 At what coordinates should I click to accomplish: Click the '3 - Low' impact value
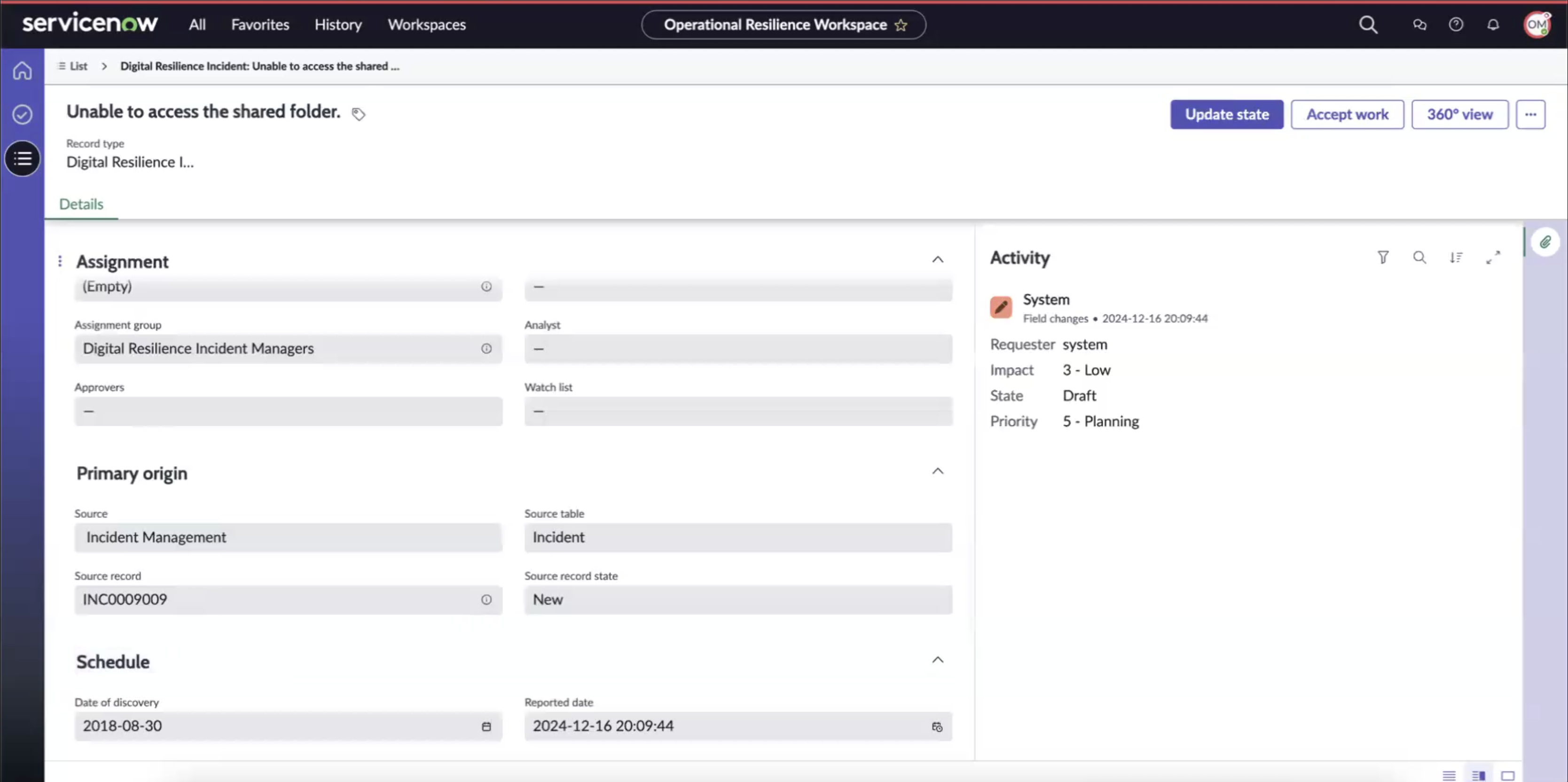pos(1087,370)
